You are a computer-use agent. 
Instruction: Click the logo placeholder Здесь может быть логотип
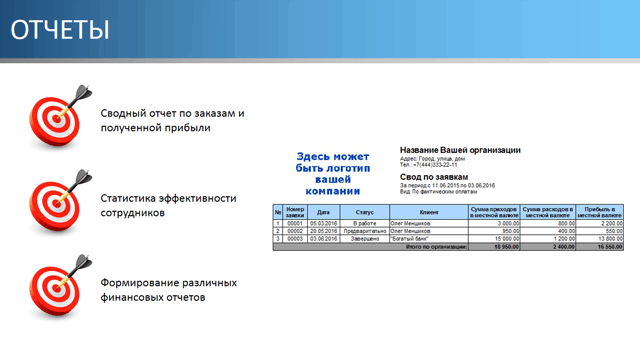(333, 173)
